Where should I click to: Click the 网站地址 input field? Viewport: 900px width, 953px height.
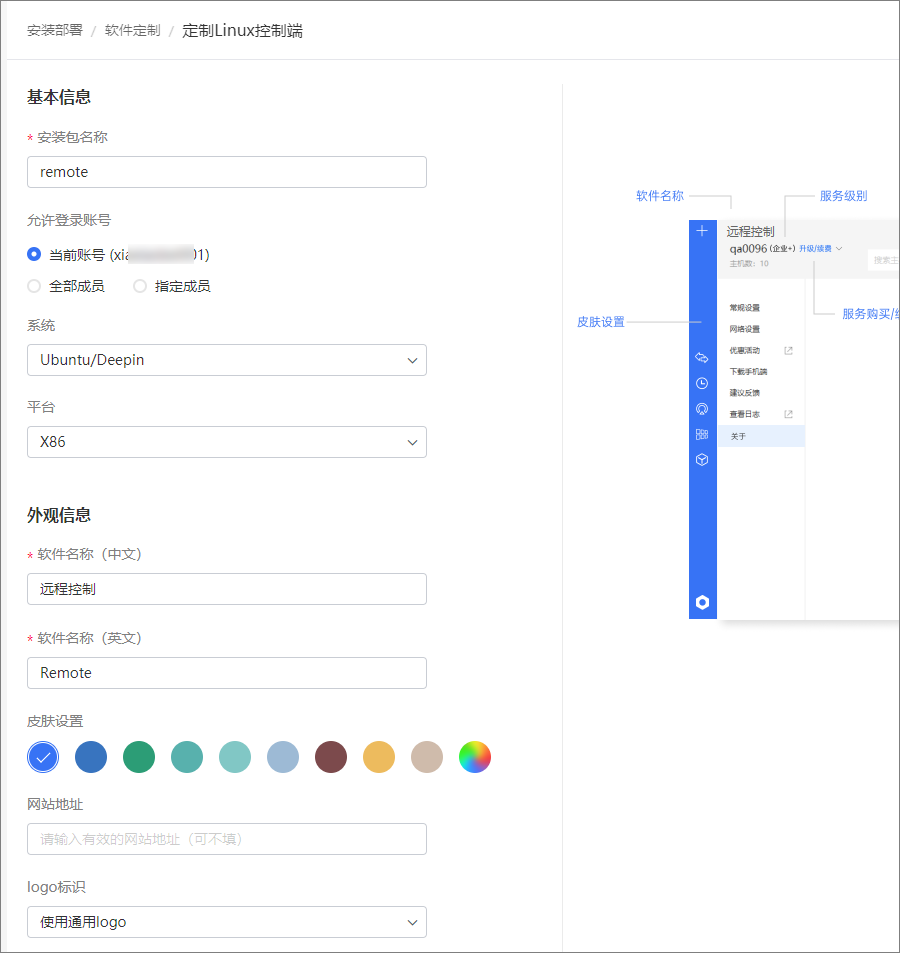point(227,839)
